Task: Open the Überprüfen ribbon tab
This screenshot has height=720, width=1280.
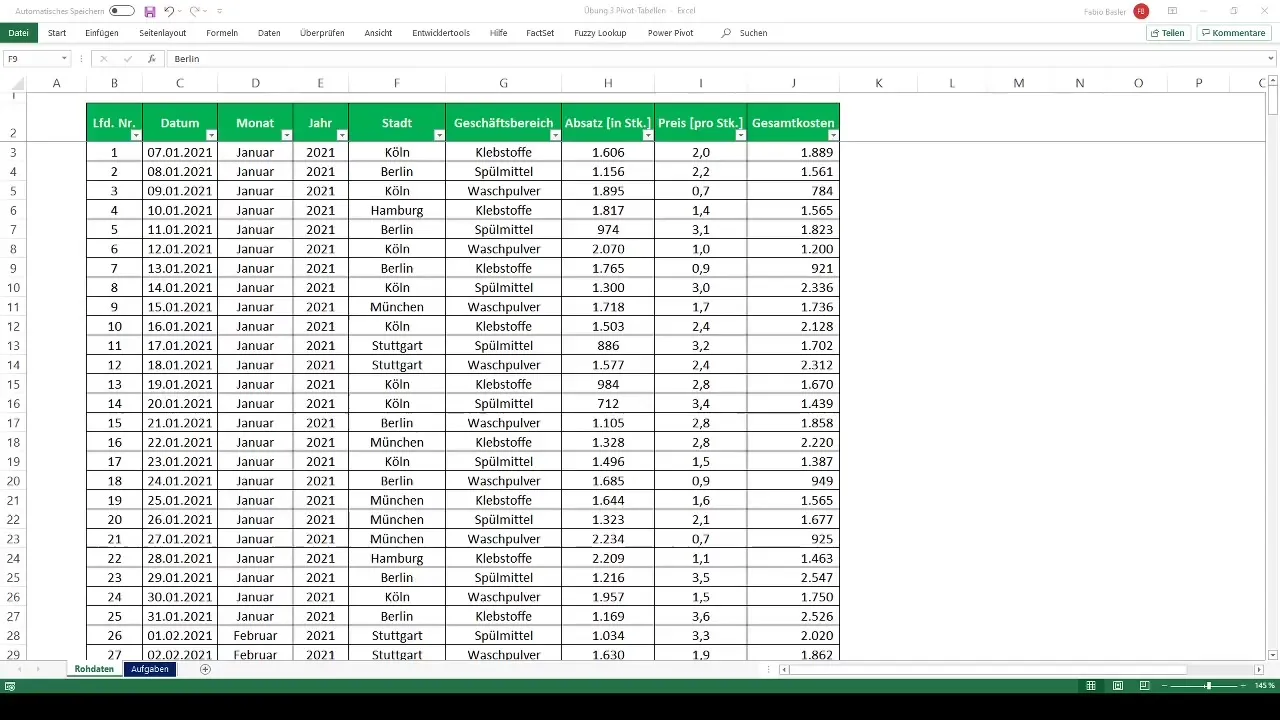Action: [322, 33]
